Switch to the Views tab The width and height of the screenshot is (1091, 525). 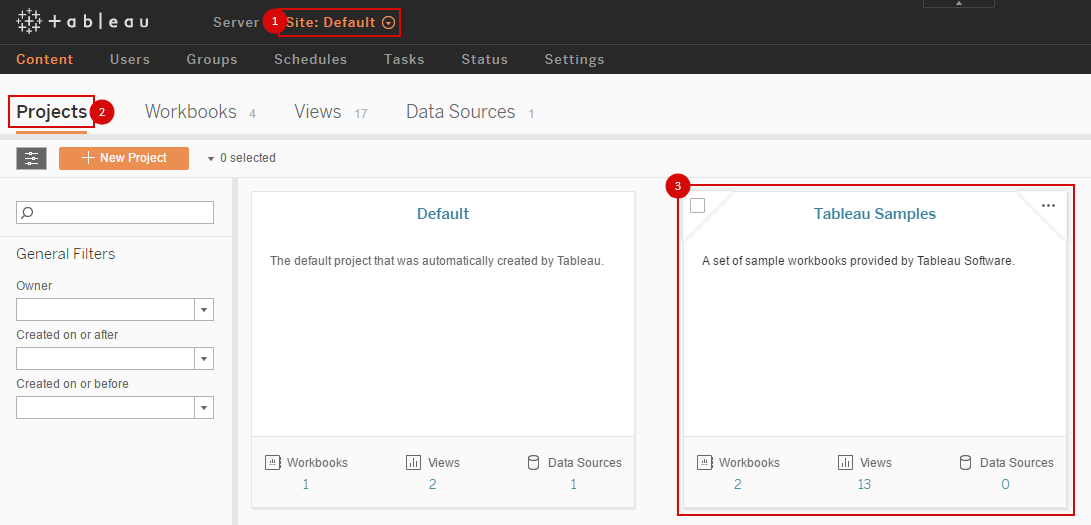[x=331, y=112]
